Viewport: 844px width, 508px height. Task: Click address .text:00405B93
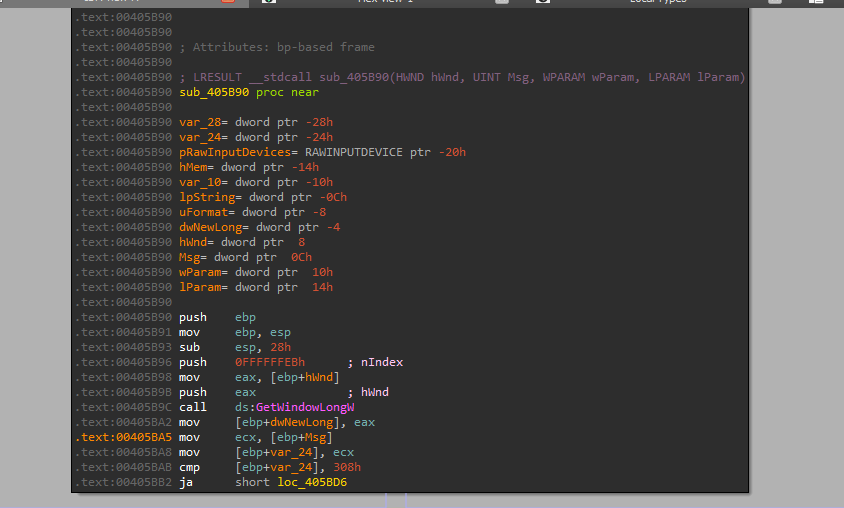[x=123, y=348]
